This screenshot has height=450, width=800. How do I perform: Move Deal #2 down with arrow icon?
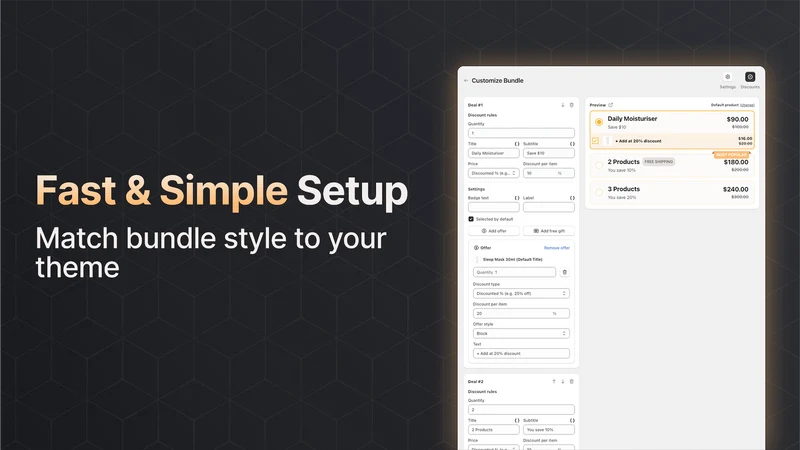[x=563, y=382]
